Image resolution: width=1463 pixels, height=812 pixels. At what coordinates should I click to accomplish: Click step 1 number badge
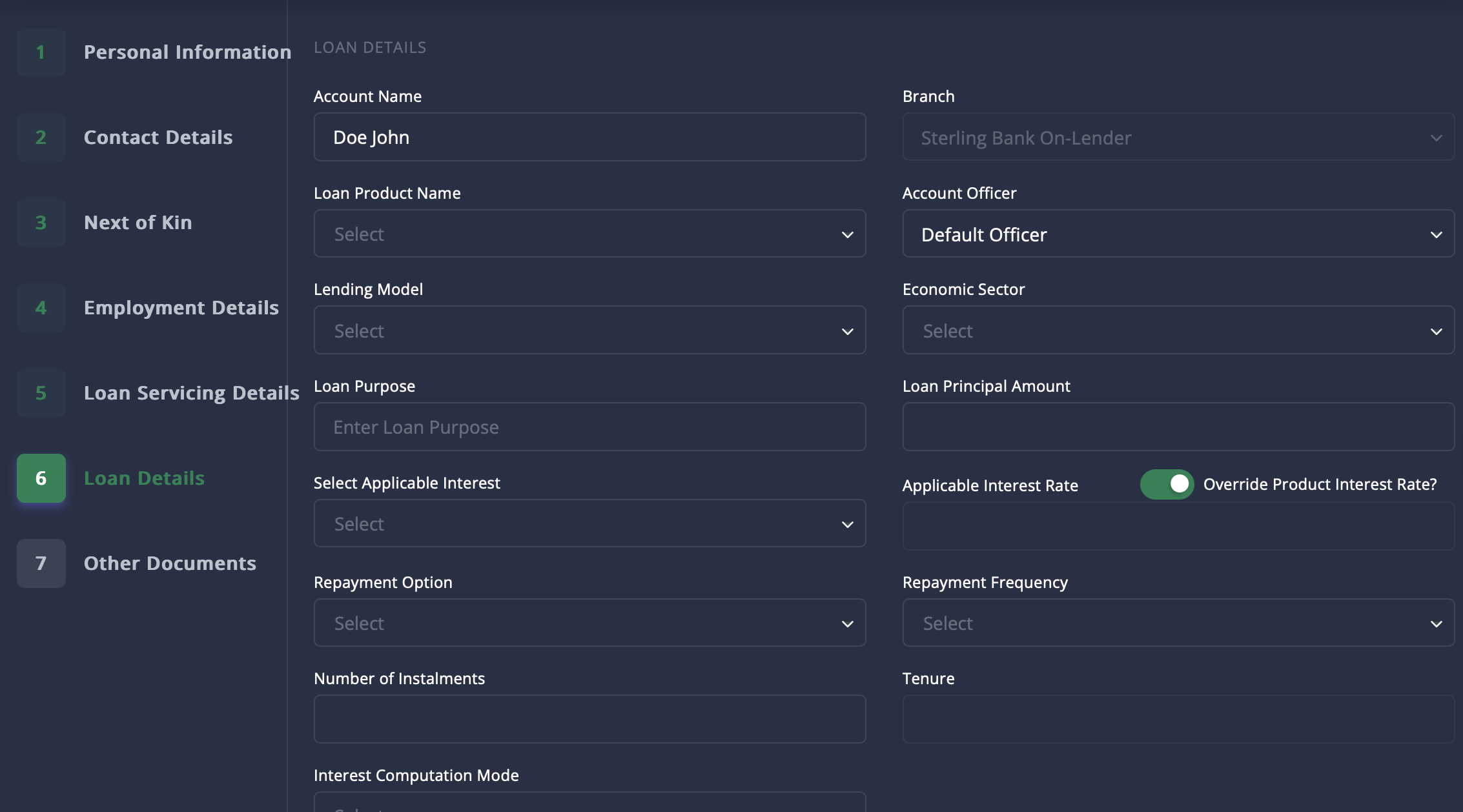point(41,52)
